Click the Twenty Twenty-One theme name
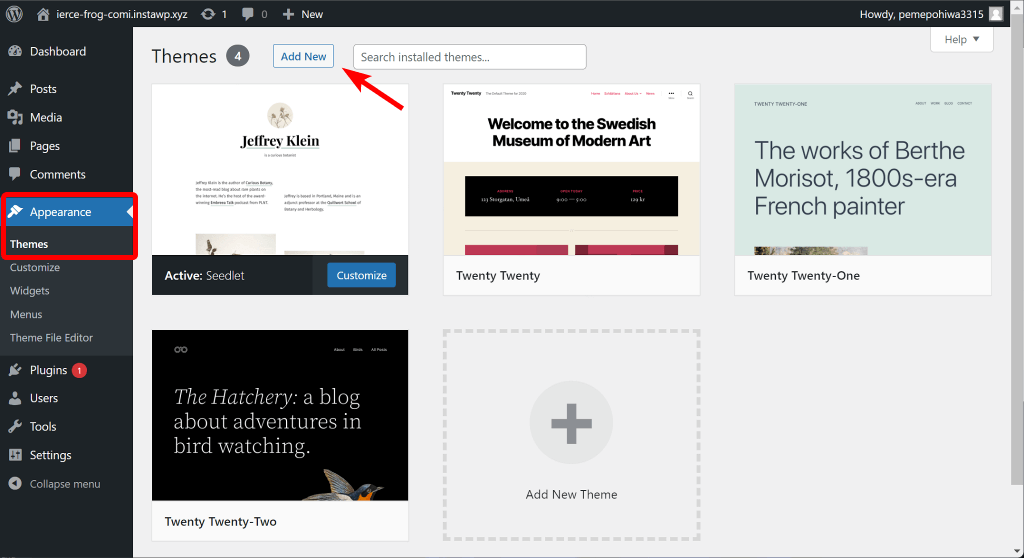Viewport: 1024px width, 558px height. point(803,276)
